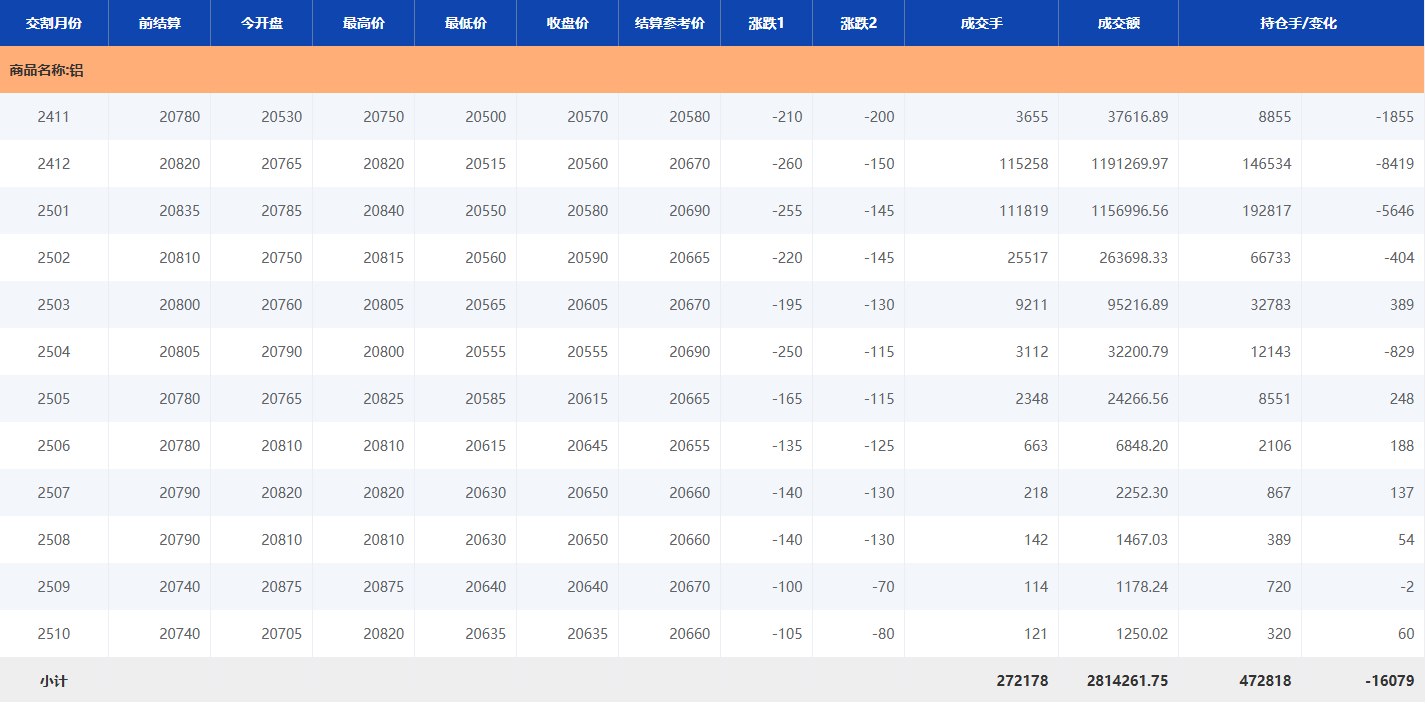Click the 交割月份 column header
The image size is (1426, 702).
(x=54, y=23)
